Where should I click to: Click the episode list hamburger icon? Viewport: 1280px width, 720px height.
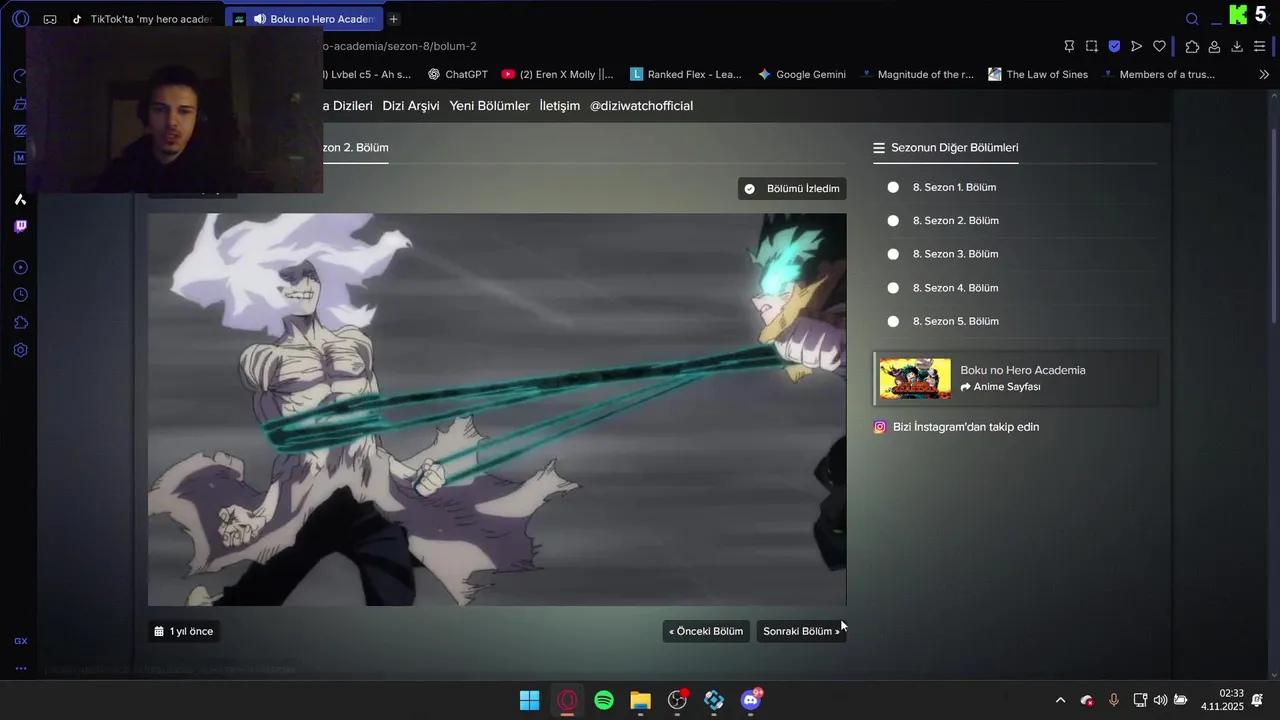pos(879,148)
